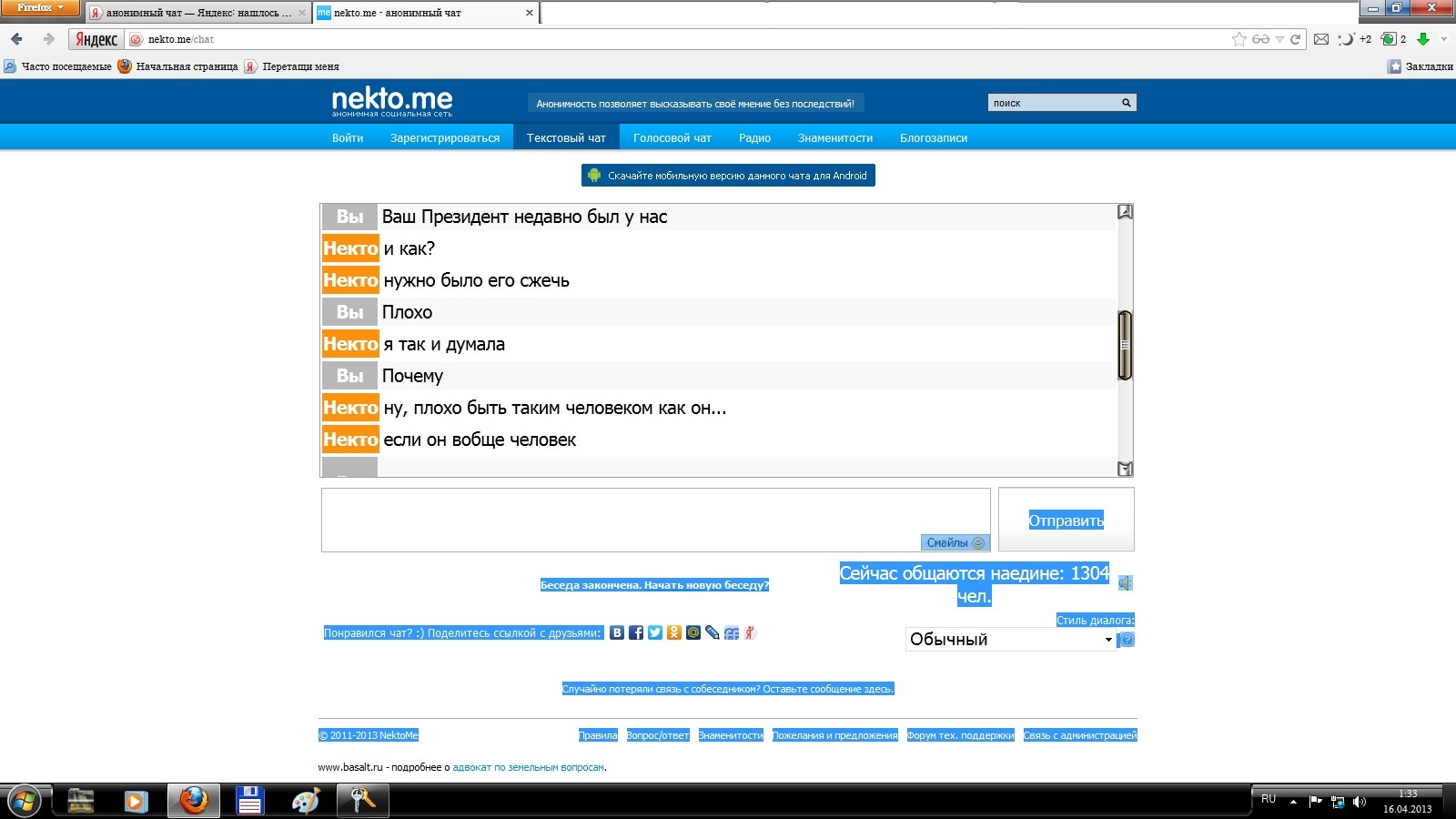Bookmark this page with star icon
1456x819 pixels.
1239,39
